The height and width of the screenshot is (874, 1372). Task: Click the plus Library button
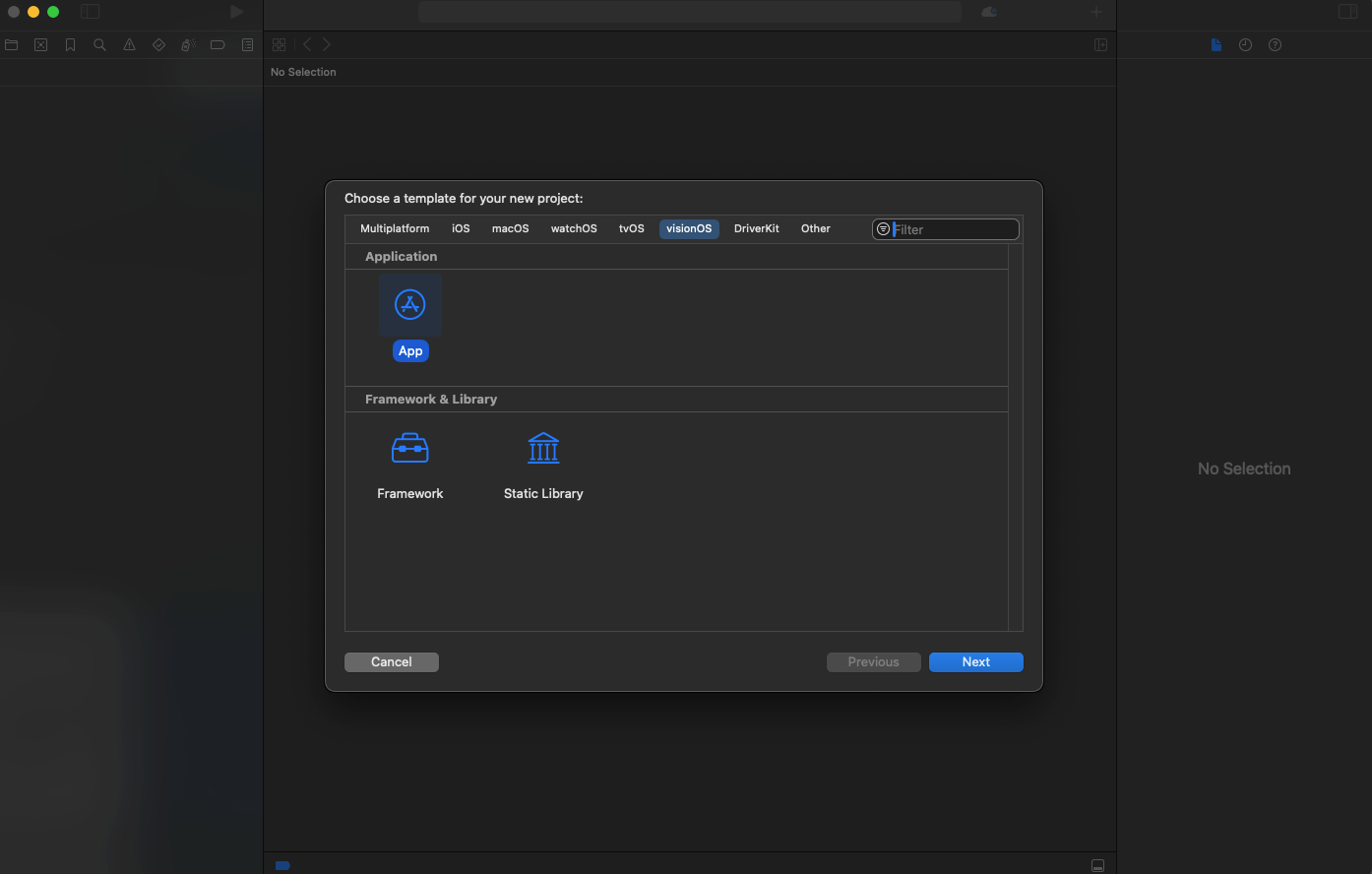point(1096,12)
